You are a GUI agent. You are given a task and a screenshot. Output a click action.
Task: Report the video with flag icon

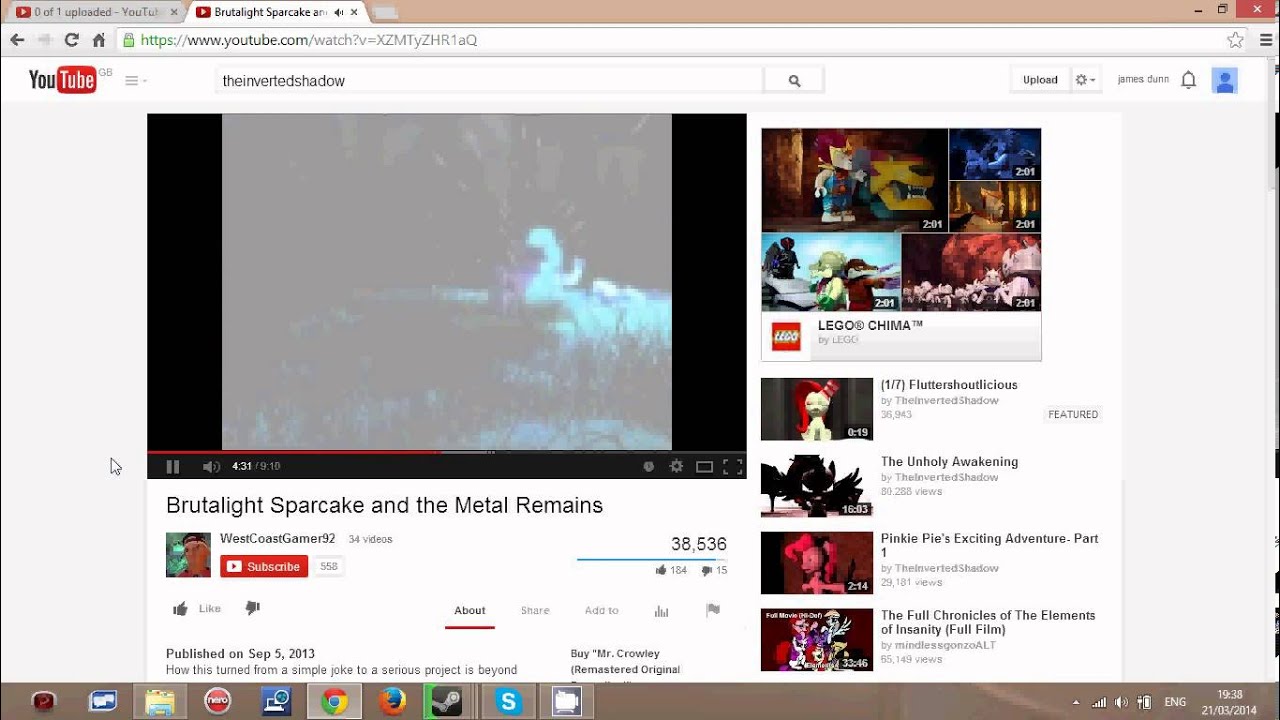coord(713,610)
